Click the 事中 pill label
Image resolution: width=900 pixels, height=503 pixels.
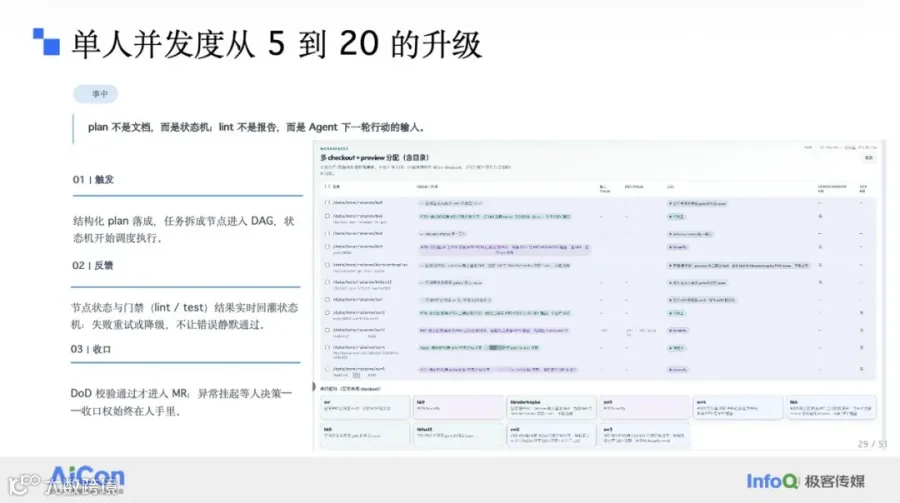96,94
